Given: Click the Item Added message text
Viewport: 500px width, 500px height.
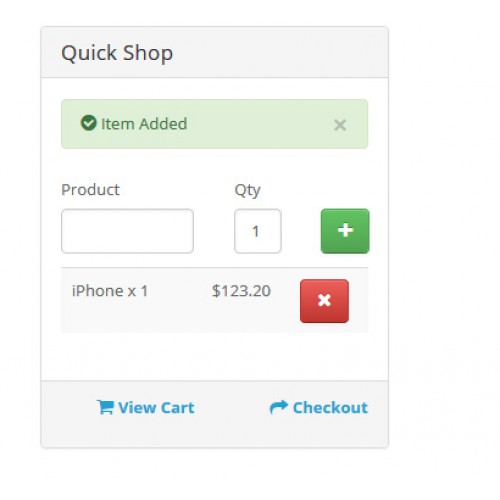Looking at the screenshot, I should (x=144, y=124).
